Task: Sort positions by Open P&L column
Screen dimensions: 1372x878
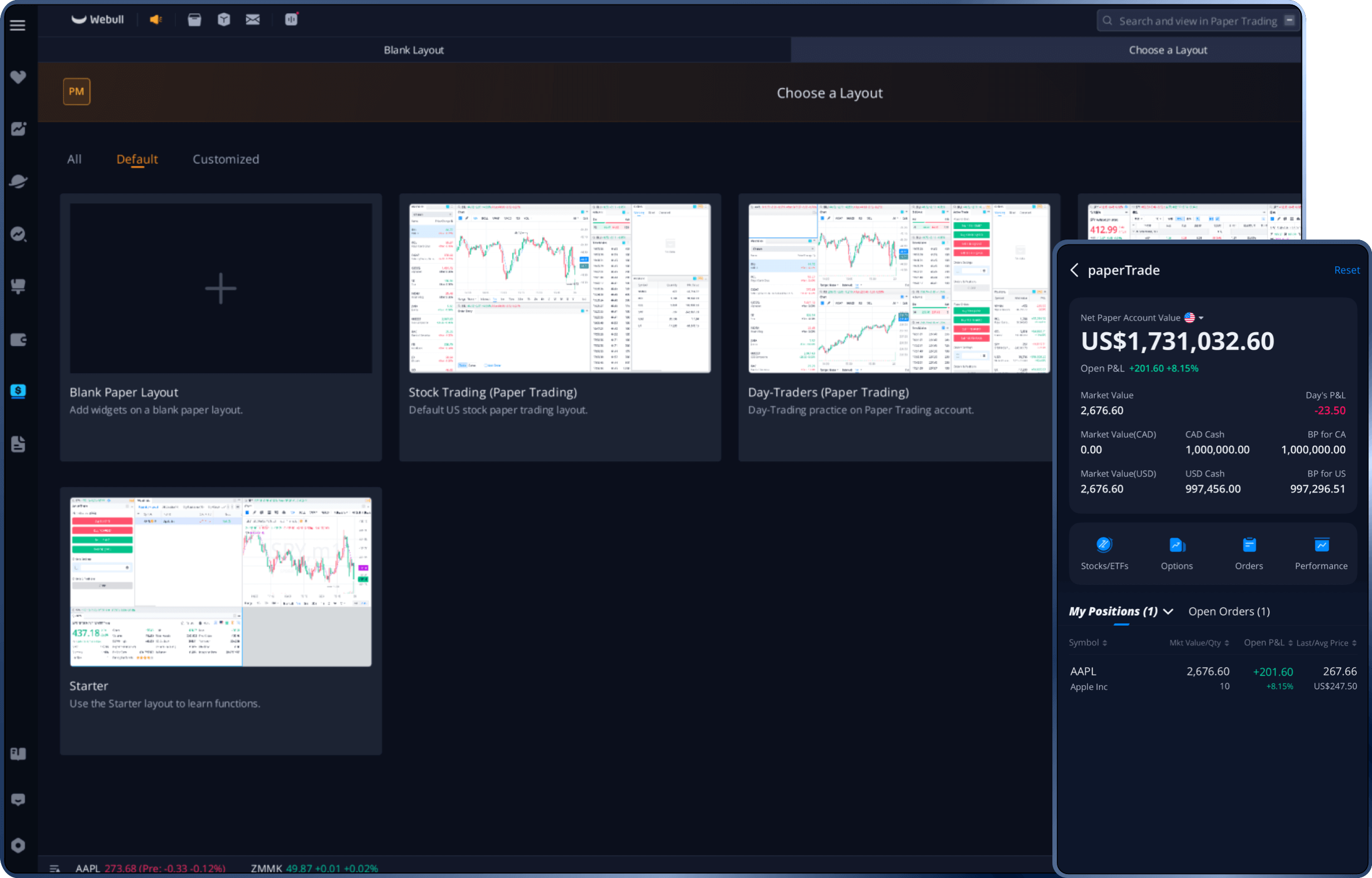Action: (1268, 642)
